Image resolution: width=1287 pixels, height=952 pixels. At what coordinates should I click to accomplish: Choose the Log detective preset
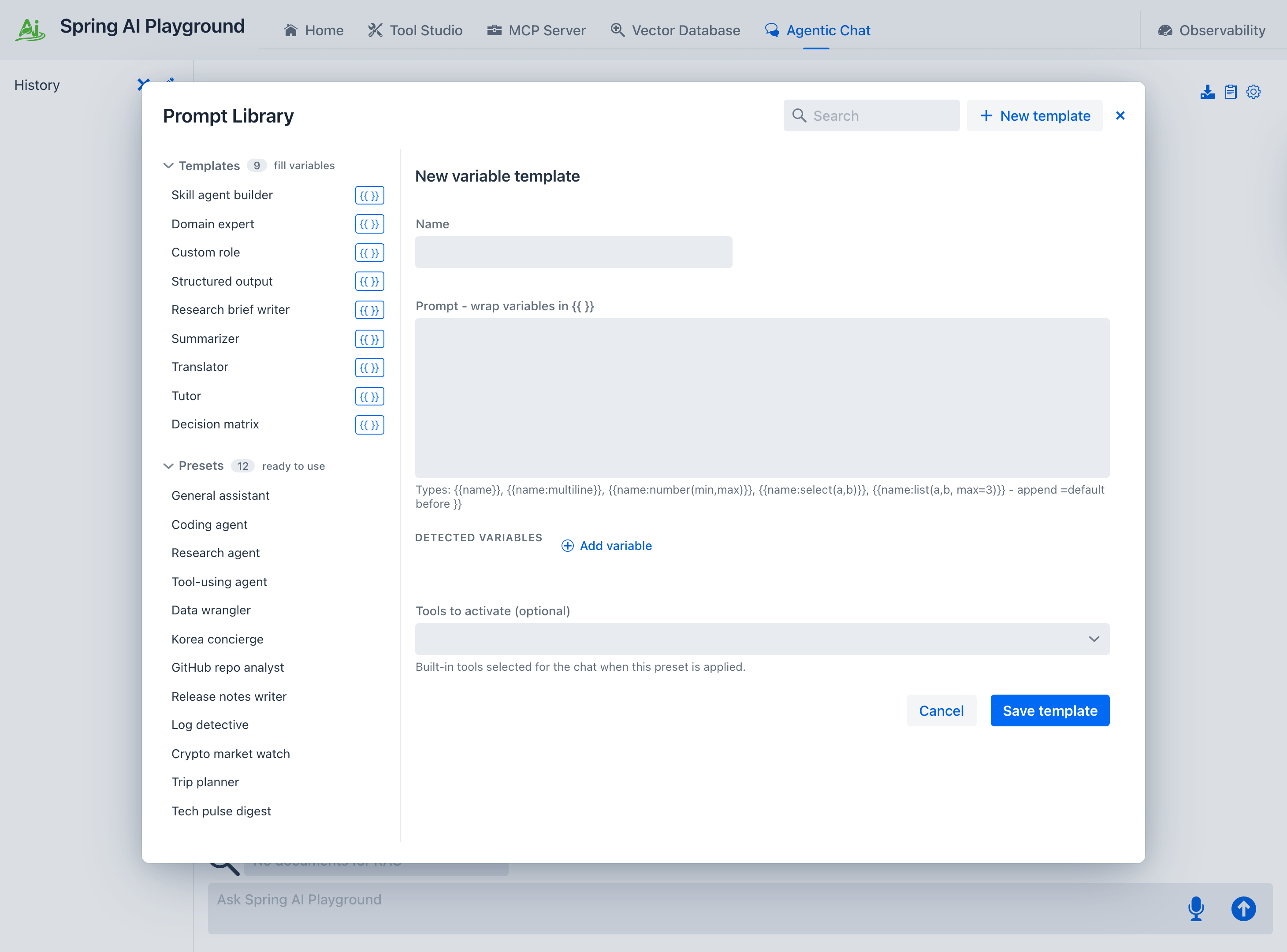[x=210, y=725]
